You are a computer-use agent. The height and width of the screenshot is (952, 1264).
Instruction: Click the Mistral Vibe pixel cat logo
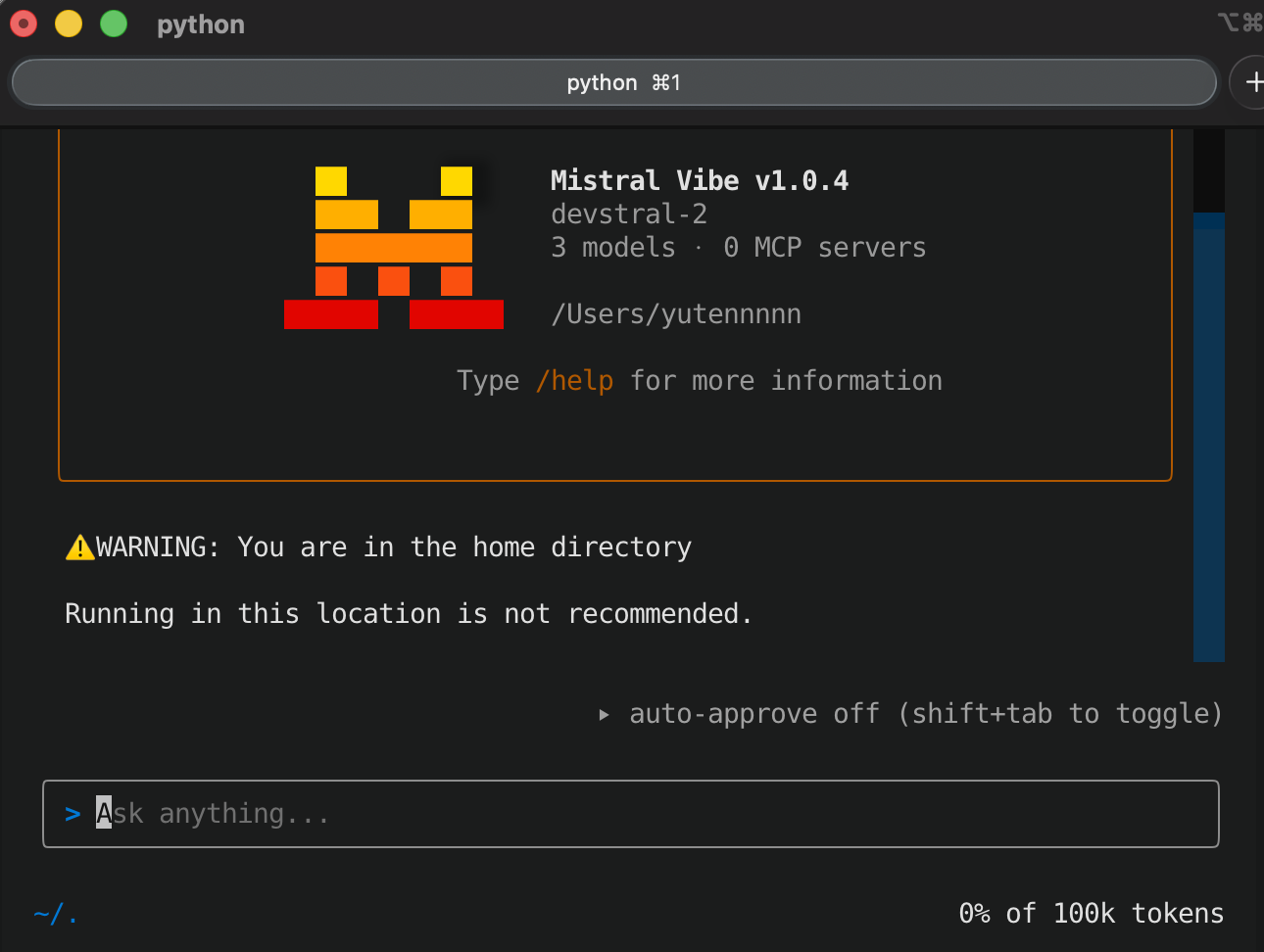tap(393, 248)
